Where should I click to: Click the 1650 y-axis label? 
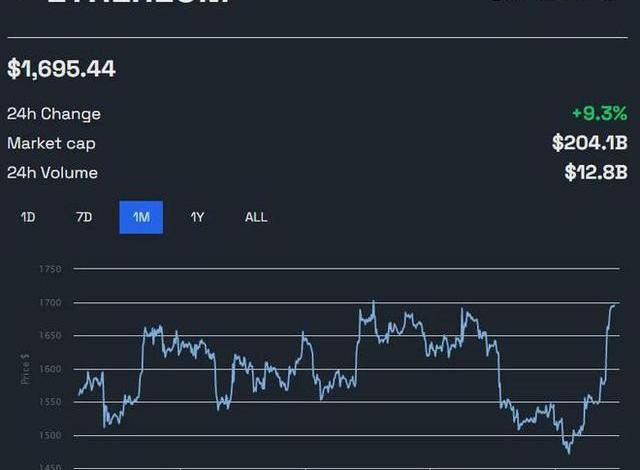[x=51, y=336]
